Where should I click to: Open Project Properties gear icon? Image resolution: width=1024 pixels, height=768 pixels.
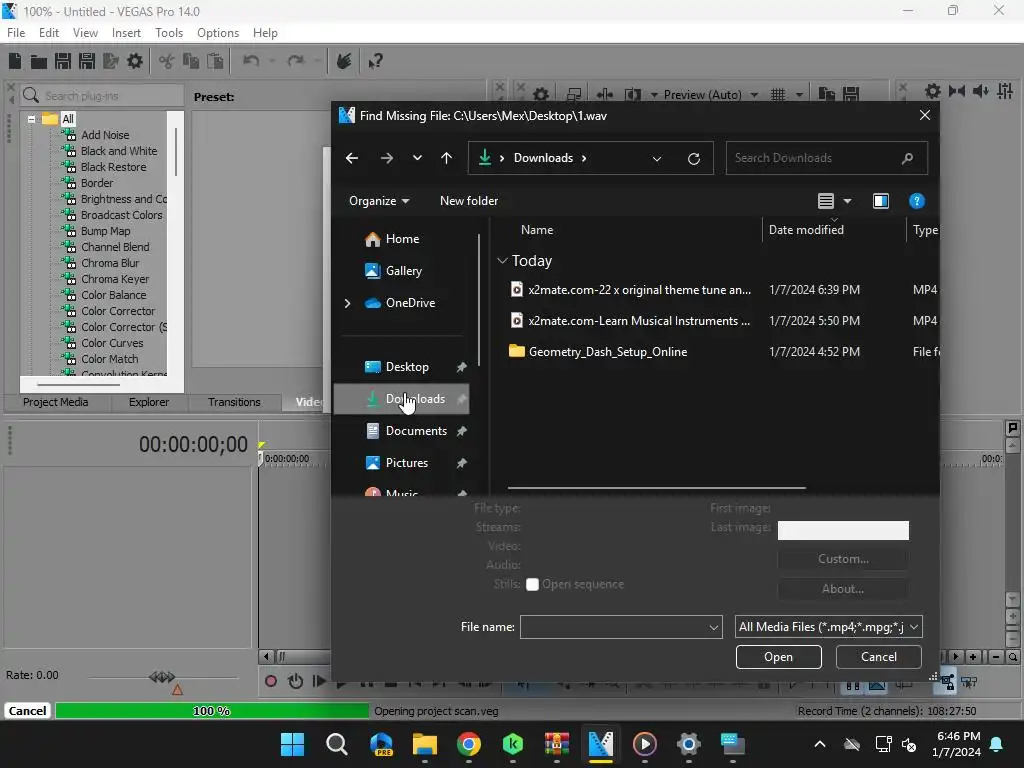(x=135, y=61)
